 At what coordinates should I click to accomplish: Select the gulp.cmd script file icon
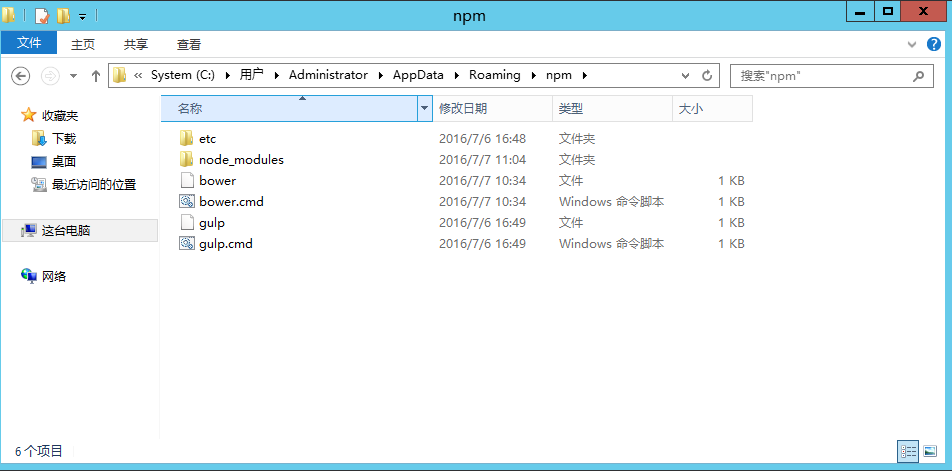tap(186, 244)
